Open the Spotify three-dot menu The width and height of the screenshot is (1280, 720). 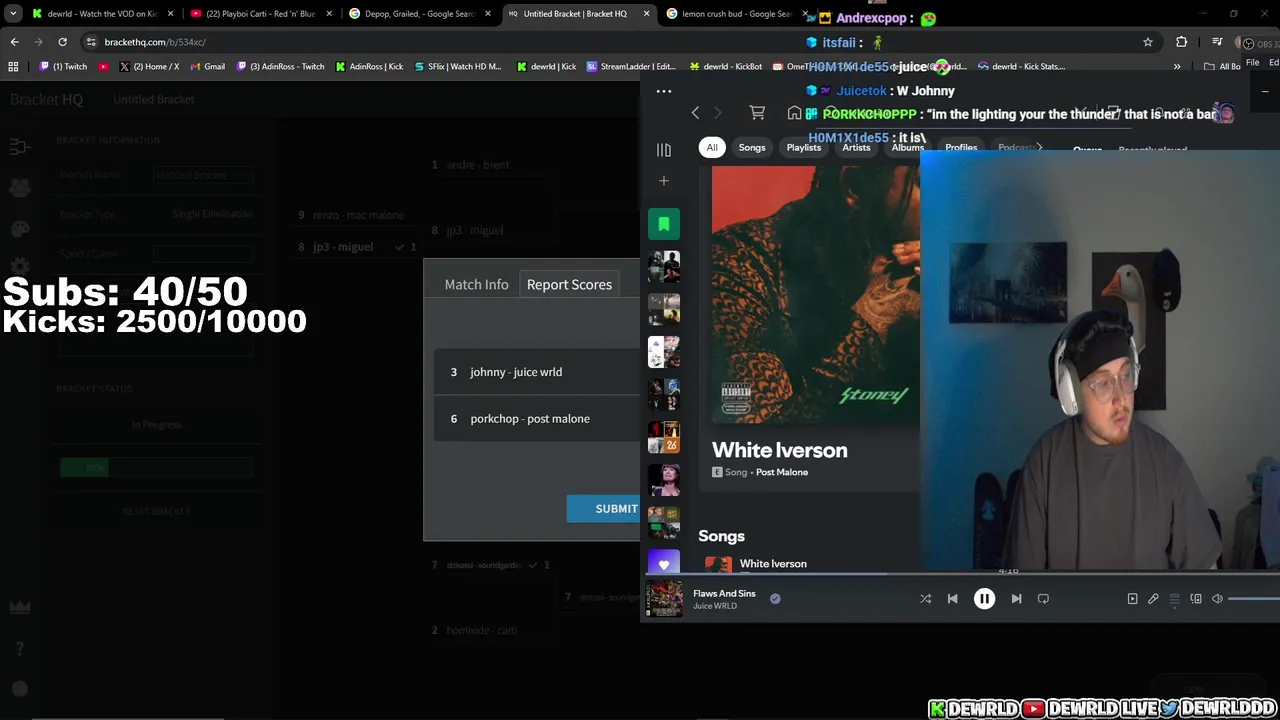click(x=663, y=91)
